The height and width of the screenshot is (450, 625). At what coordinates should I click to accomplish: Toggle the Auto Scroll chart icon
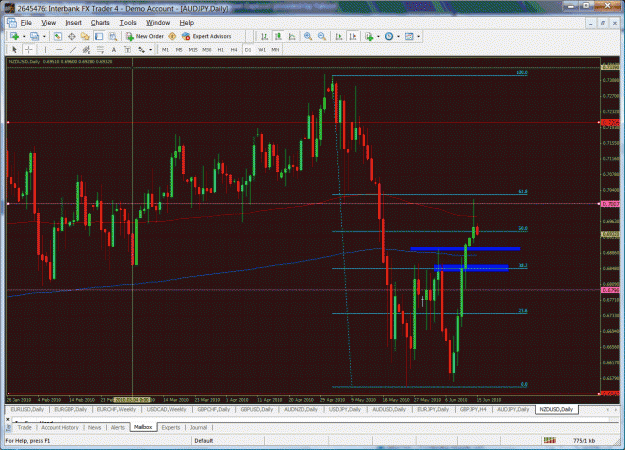[339, 36]
